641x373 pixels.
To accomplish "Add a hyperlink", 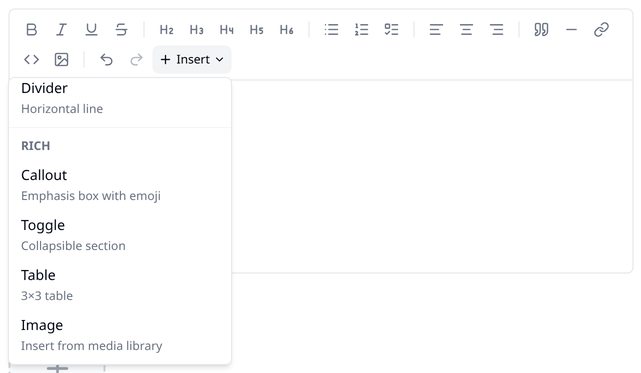I will point(601,29).
